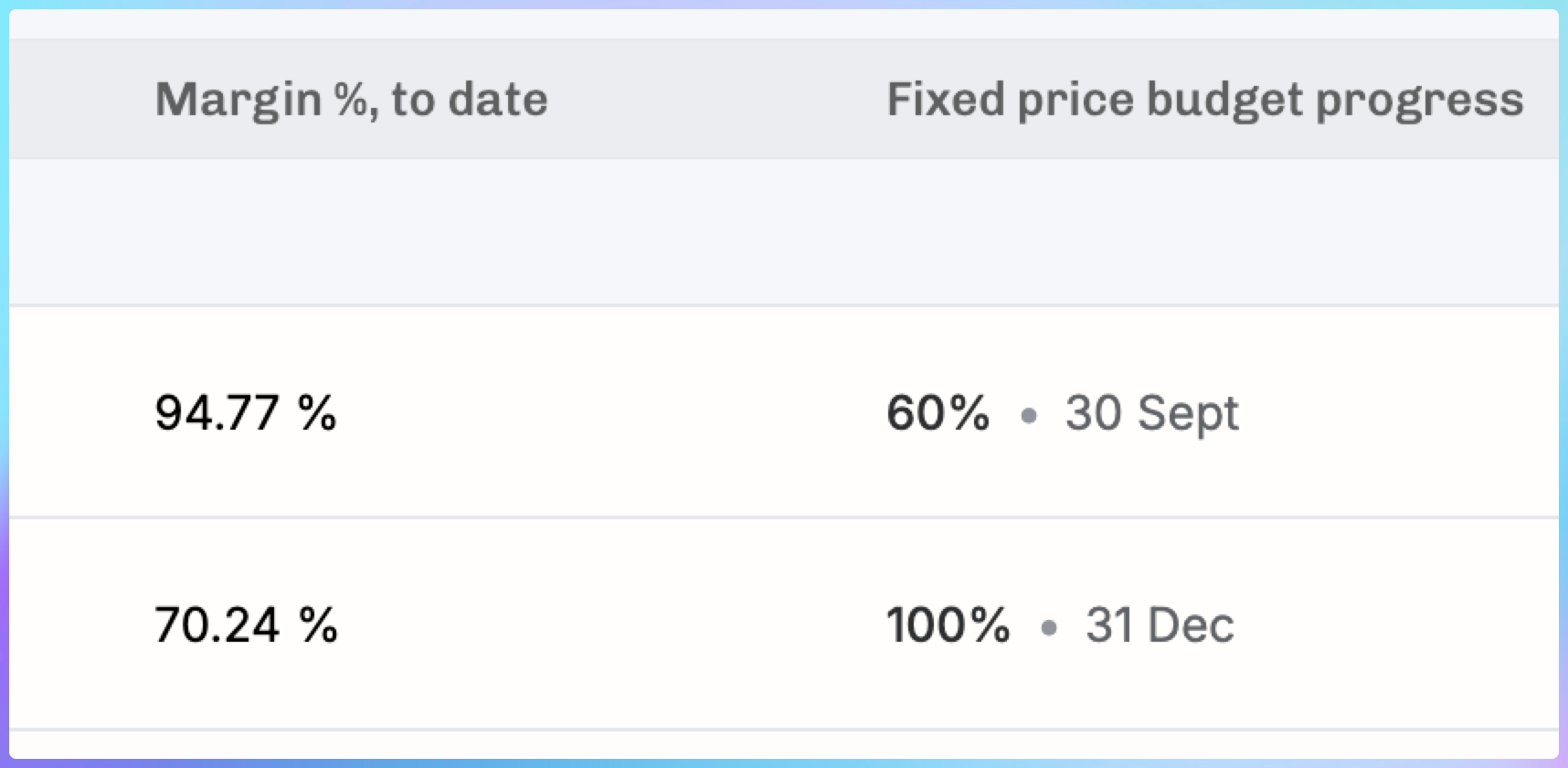1568x768 pixels.
Task: Open the 30 Sept date label
Action: (1151, 412)
